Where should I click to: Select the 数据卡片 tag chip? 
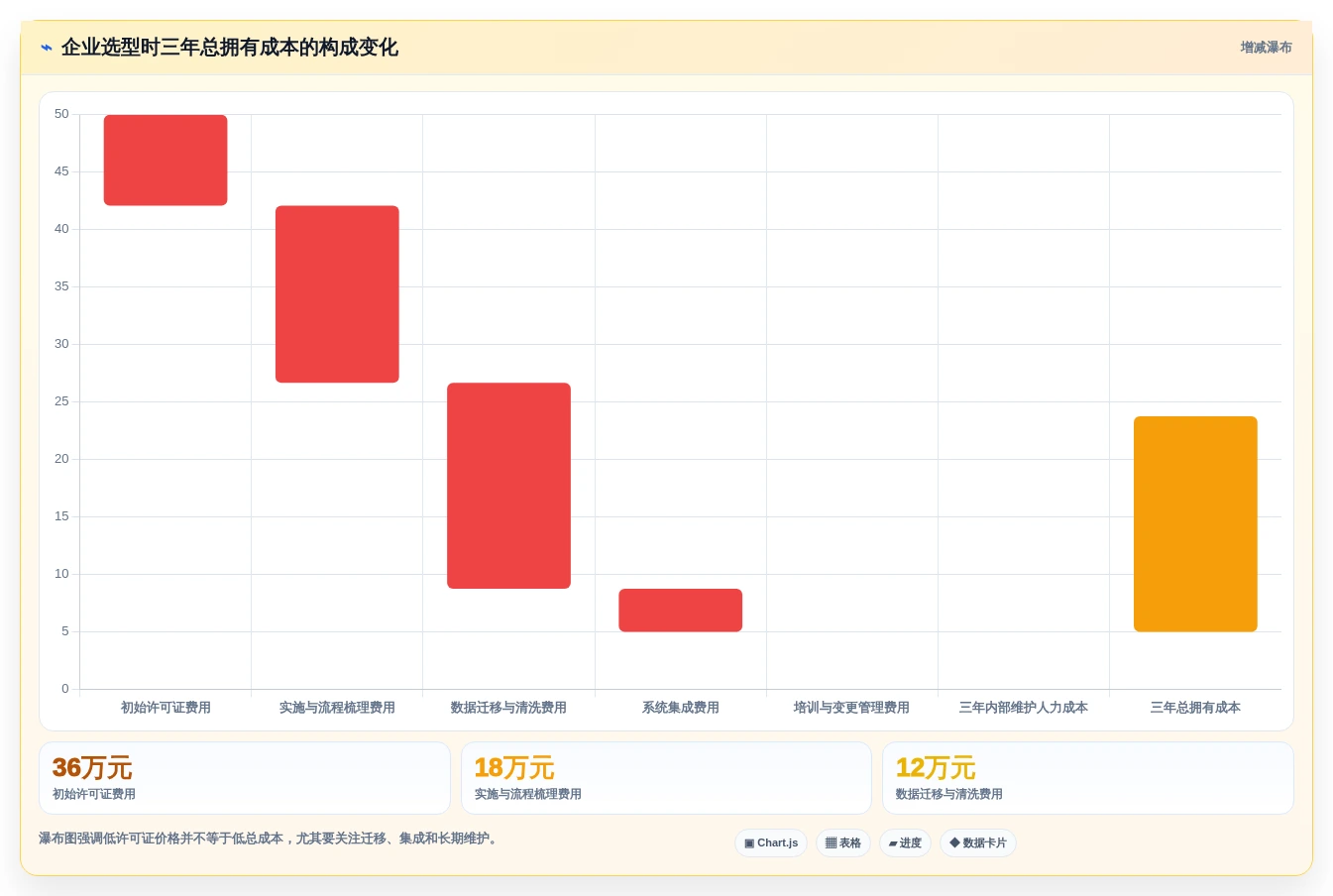coord(978,843)
